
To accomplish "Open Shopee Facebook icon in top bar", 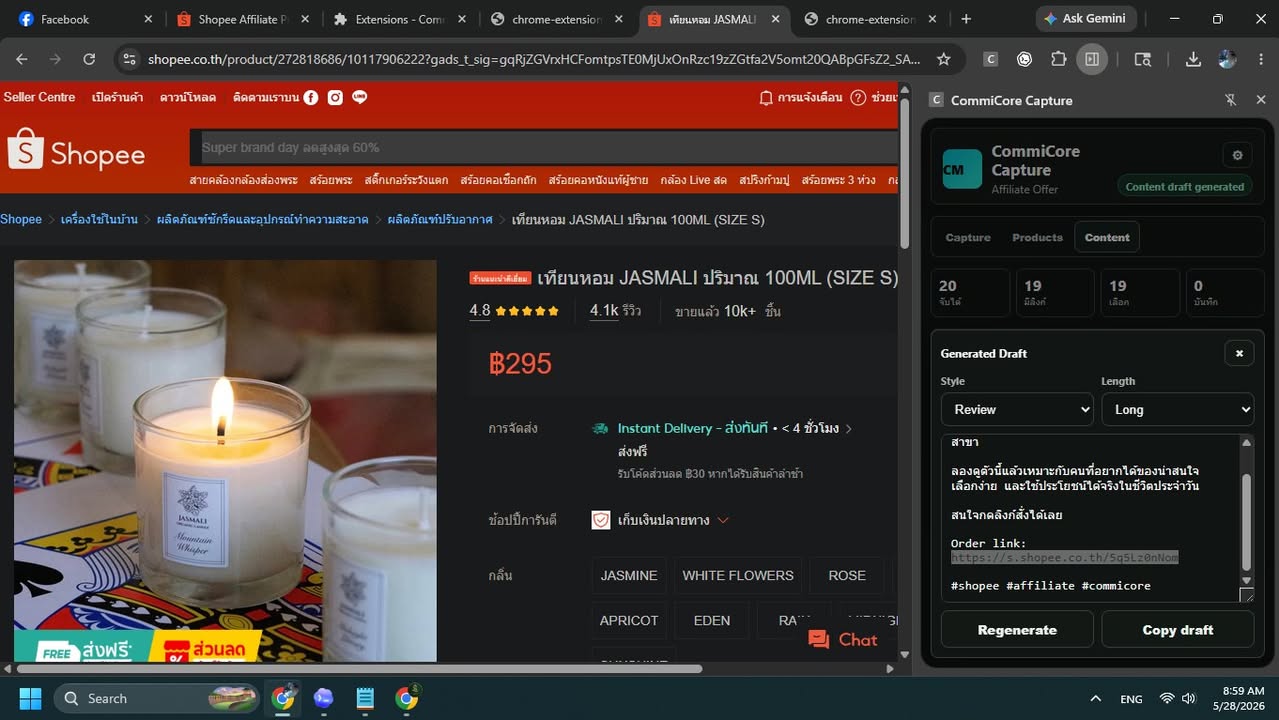I will (x=311, y=97).
